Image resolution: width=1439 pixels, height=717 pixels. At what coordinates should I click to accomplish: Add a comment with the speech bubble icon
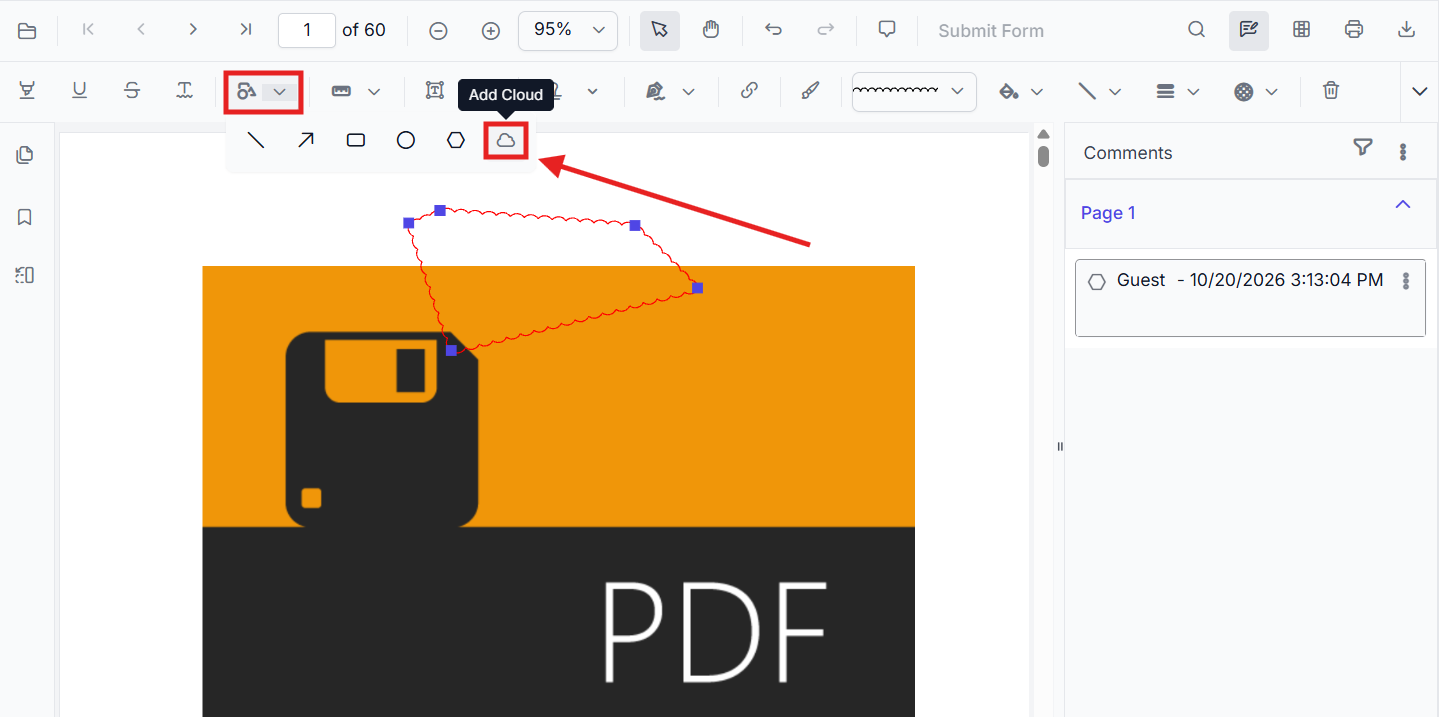coord(887,30)
